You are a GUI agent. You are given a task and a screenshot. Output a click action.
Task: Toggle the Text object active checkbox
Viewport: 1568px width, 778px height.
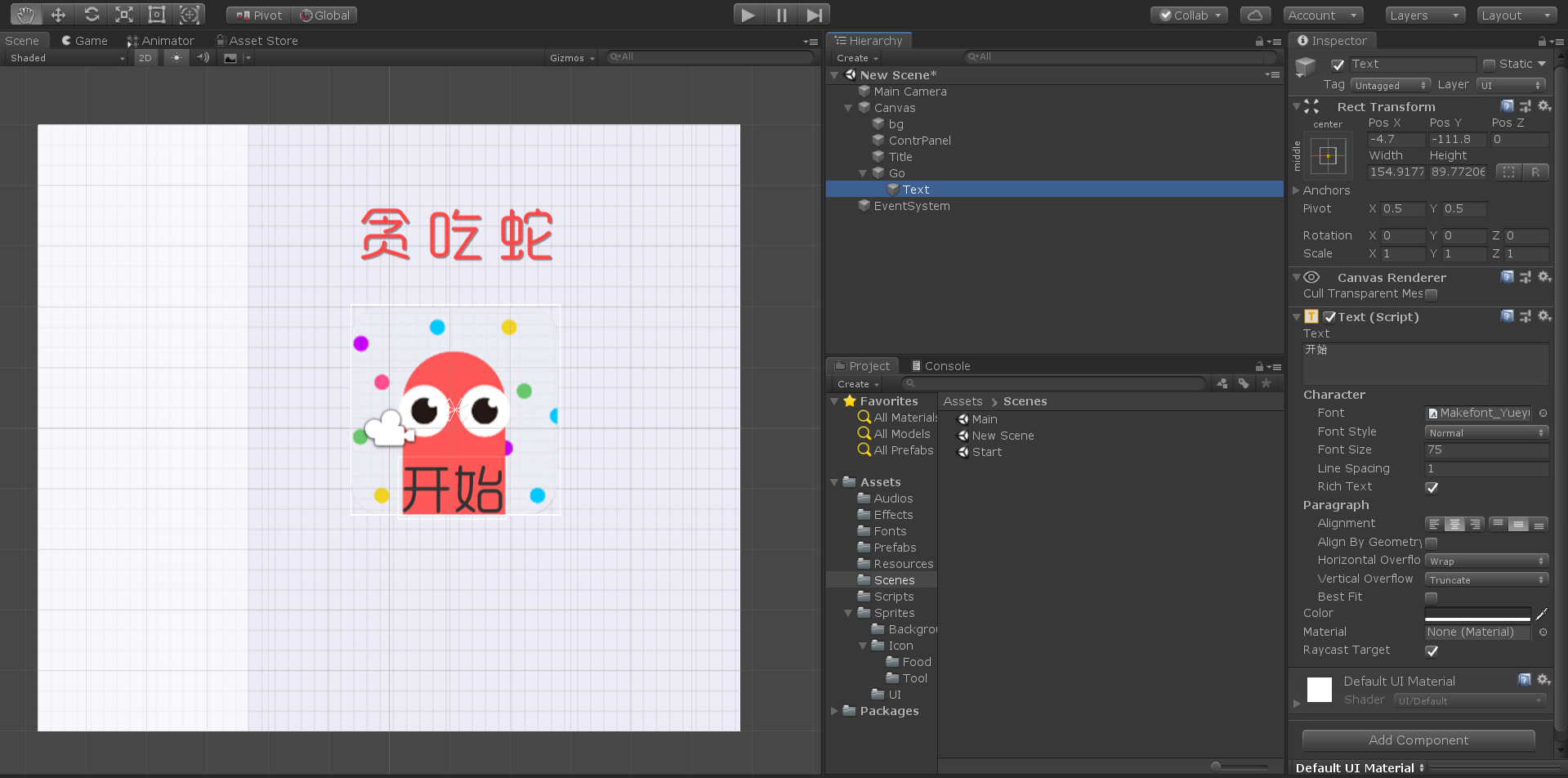click(1338, 65)
